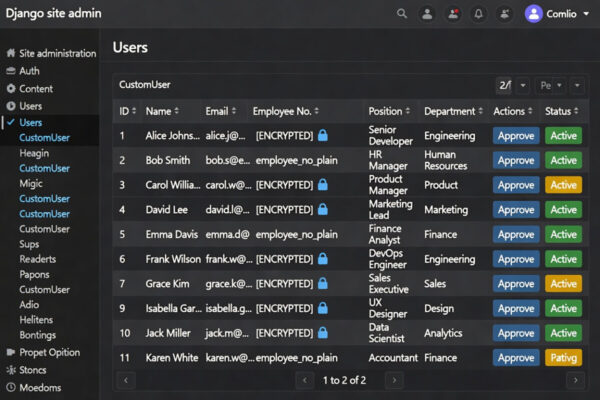Click the Comlio purple avatar
This screenshot has height=400, width=600.
534,14
